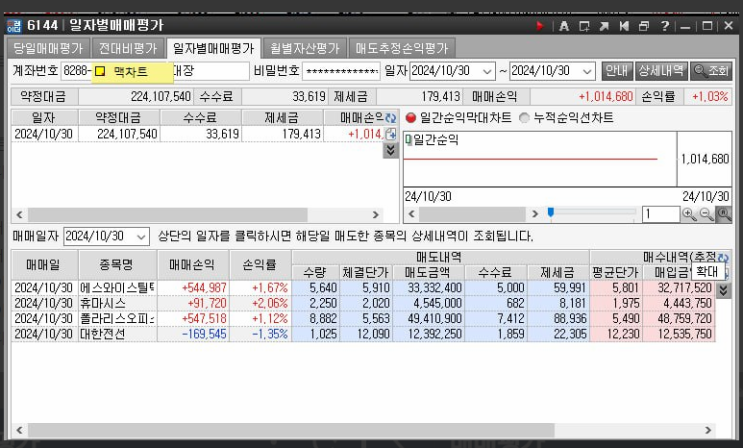This screenshot has height=448, width=743.
Task: Click left arrow of chart scrollbar
Action: tap(411, 214)
